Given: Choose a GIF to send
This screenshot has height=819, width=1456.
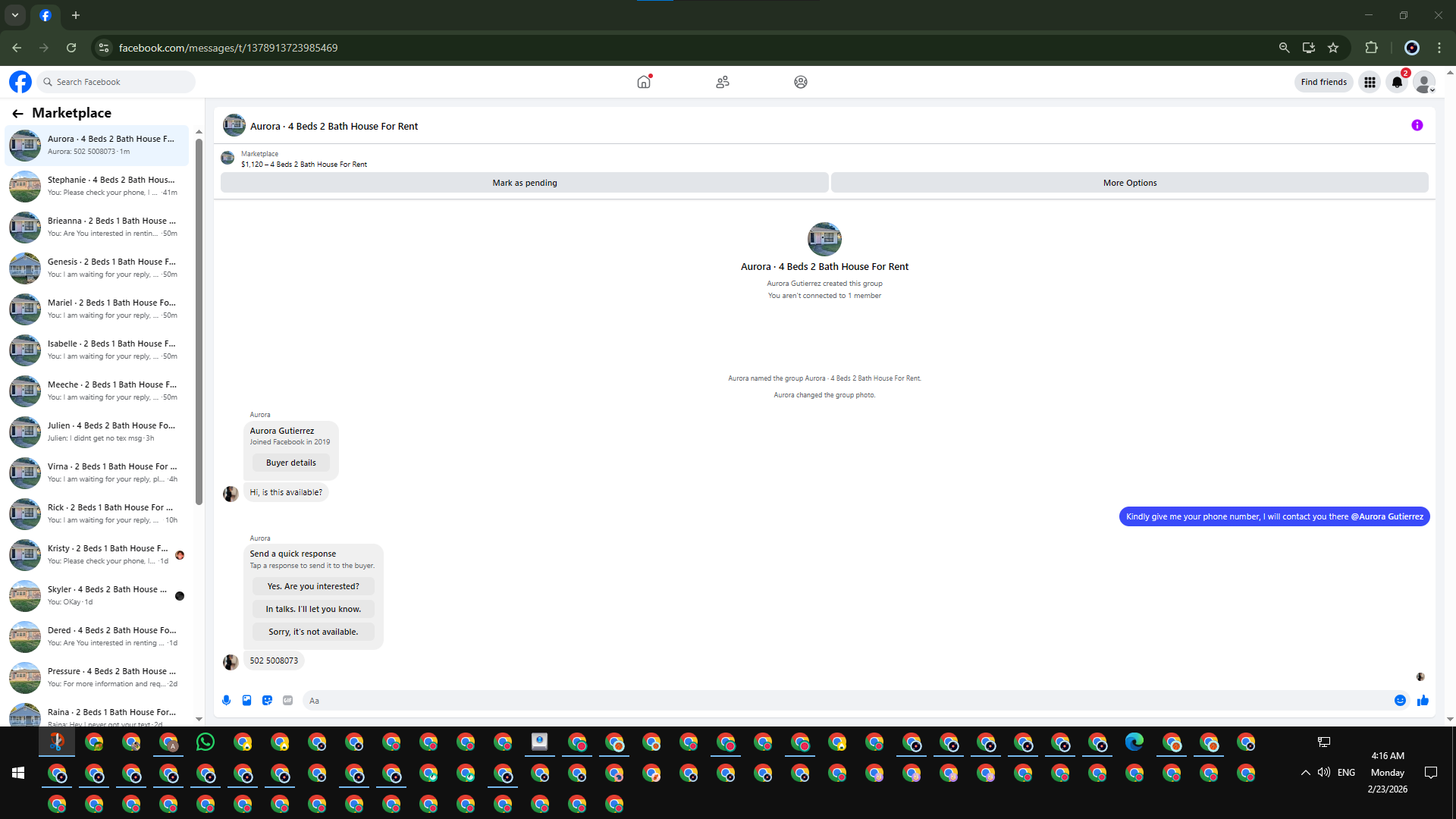Looking at the screenshot, I should [287, 701].
